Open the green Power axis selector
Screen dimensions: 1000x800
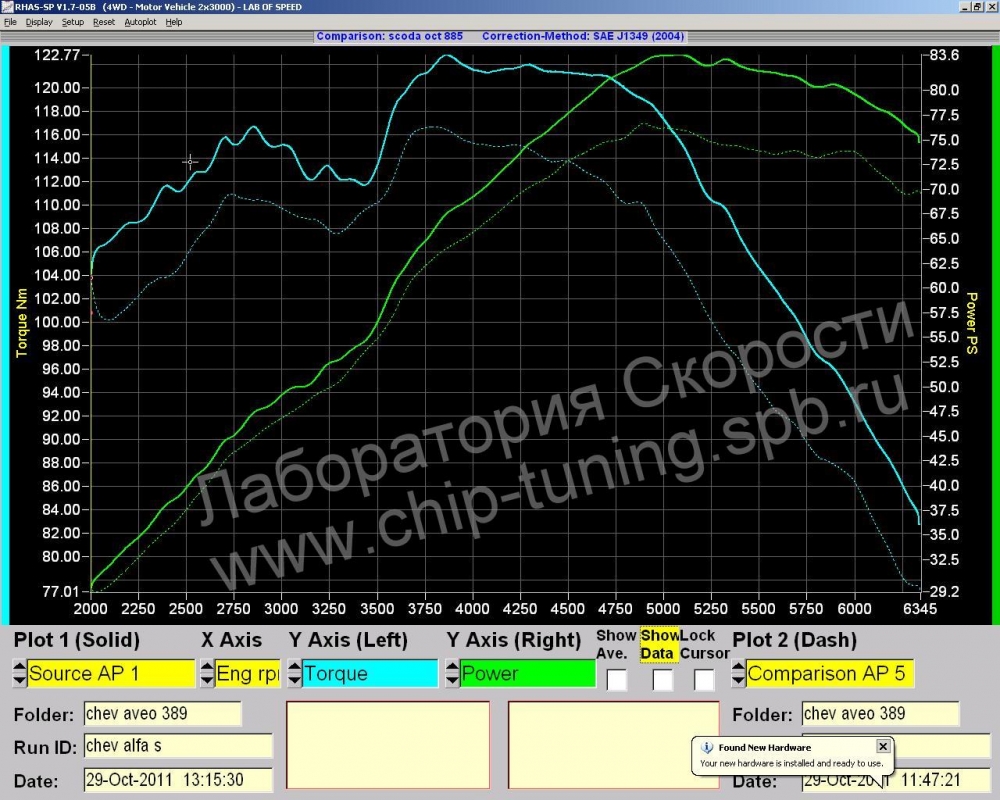click(525, 673)
